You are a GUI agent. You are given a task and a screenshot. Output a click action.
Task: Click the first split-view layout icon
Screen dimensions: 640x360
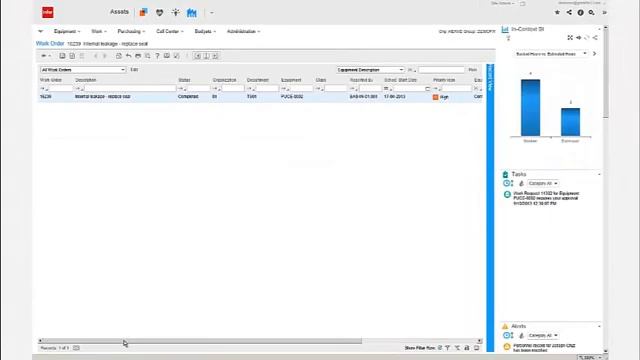tap(198, 56)
